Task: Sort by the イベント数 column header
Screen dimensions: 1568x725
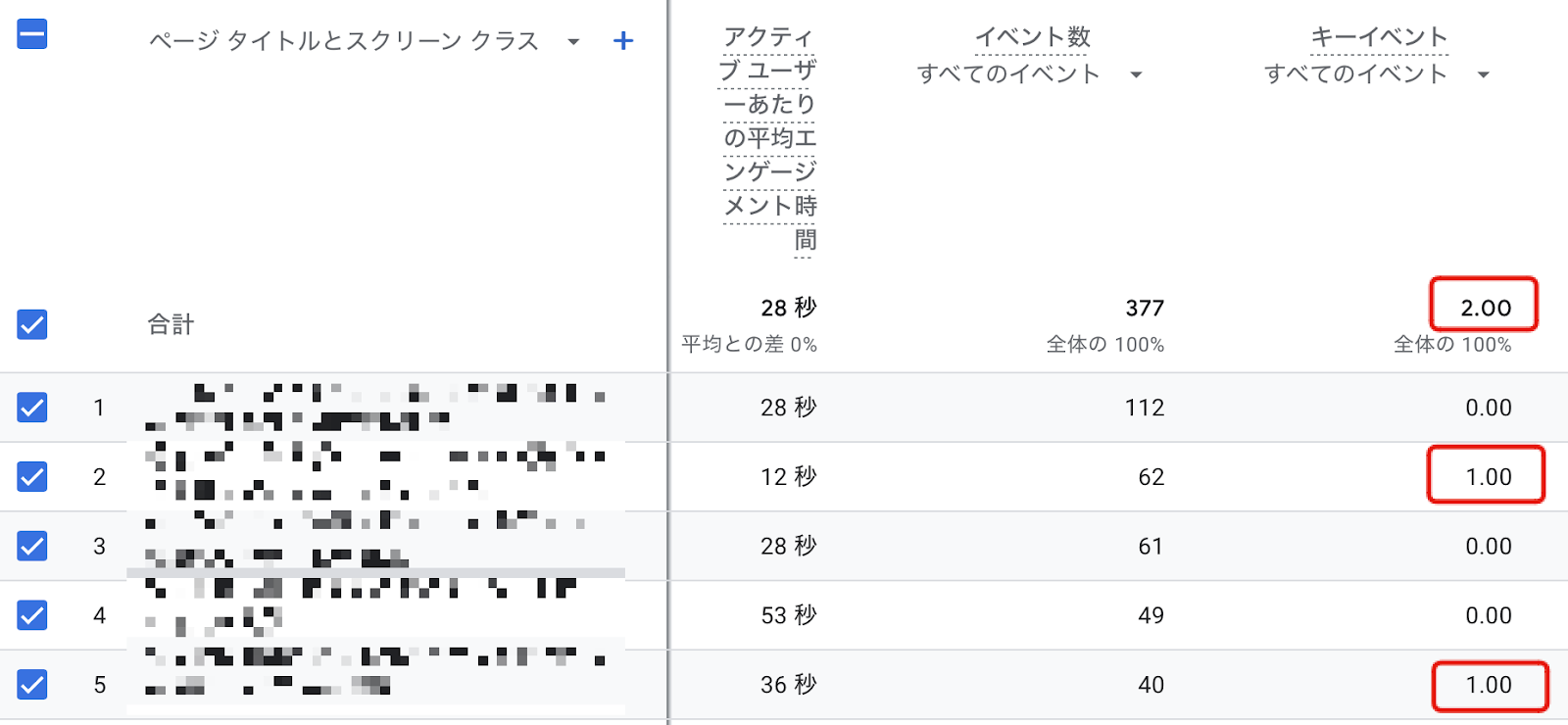Action: click(x=1032, y=37)
